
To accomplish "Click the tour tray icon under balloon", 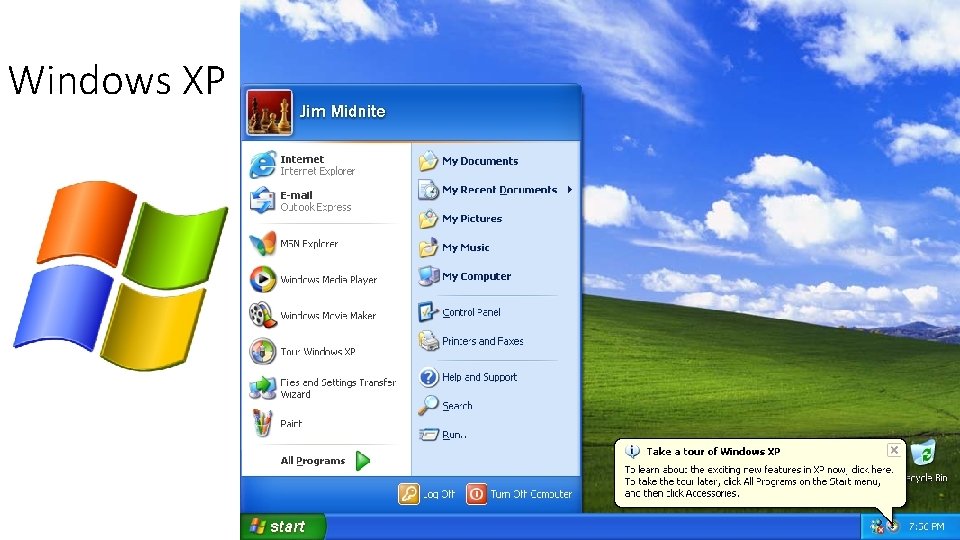I will pyautogui.click(x=893, y=526).
